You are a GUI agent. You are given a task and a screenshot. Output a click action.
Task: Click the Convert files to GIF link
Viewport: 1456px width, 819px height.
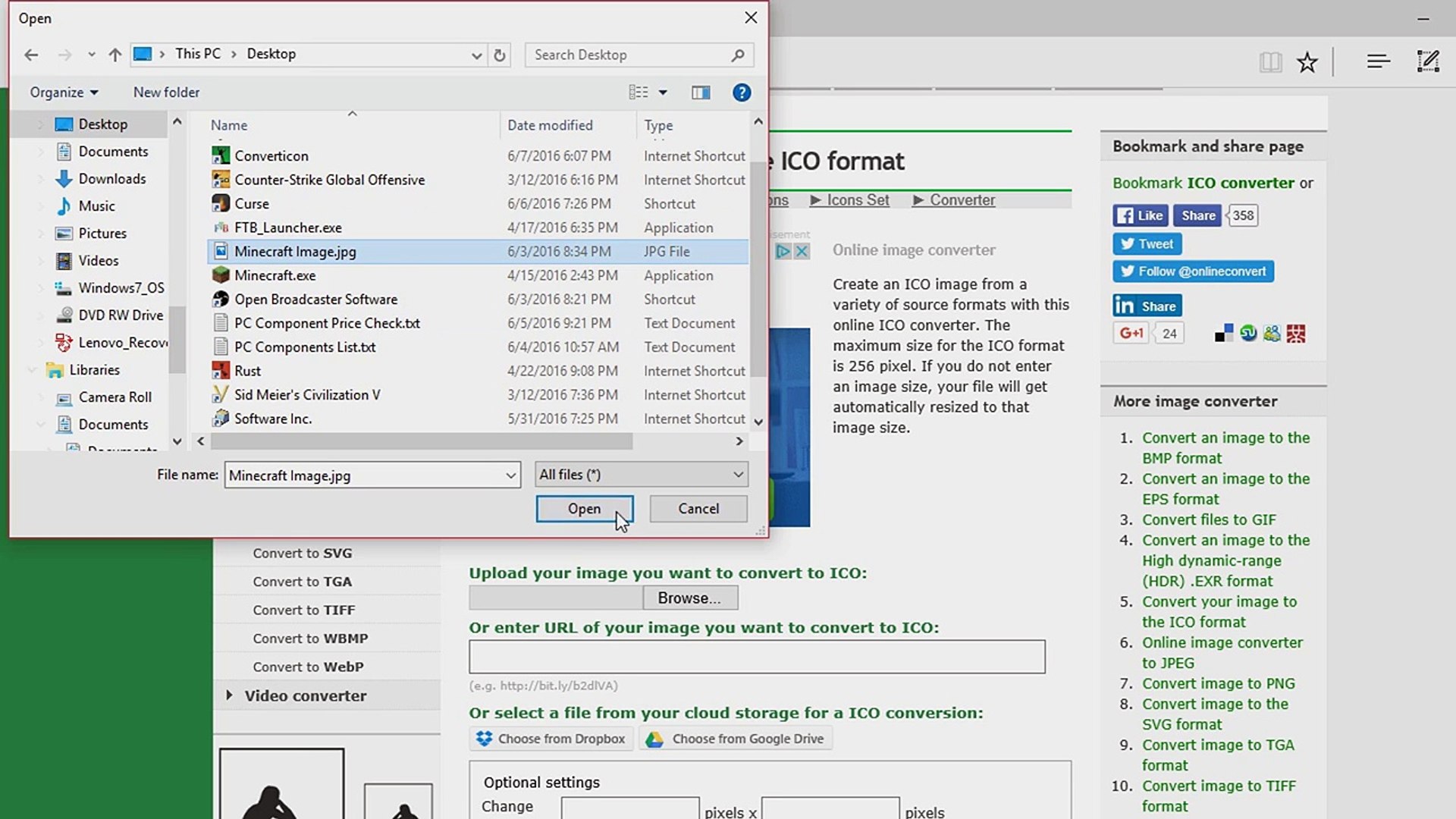1209,519
